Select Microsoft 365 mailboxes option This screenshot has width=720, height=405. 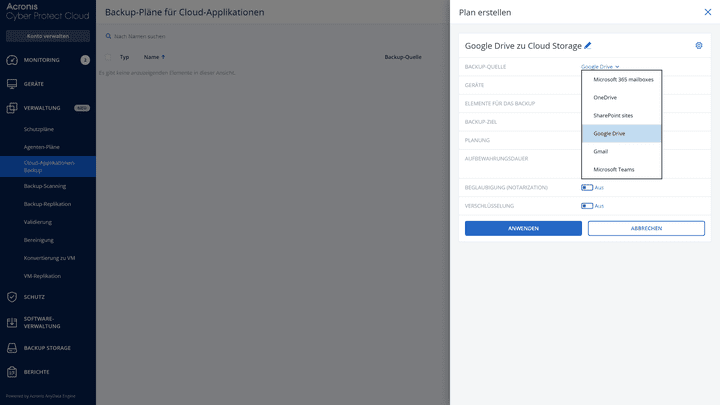coord(621,79)
